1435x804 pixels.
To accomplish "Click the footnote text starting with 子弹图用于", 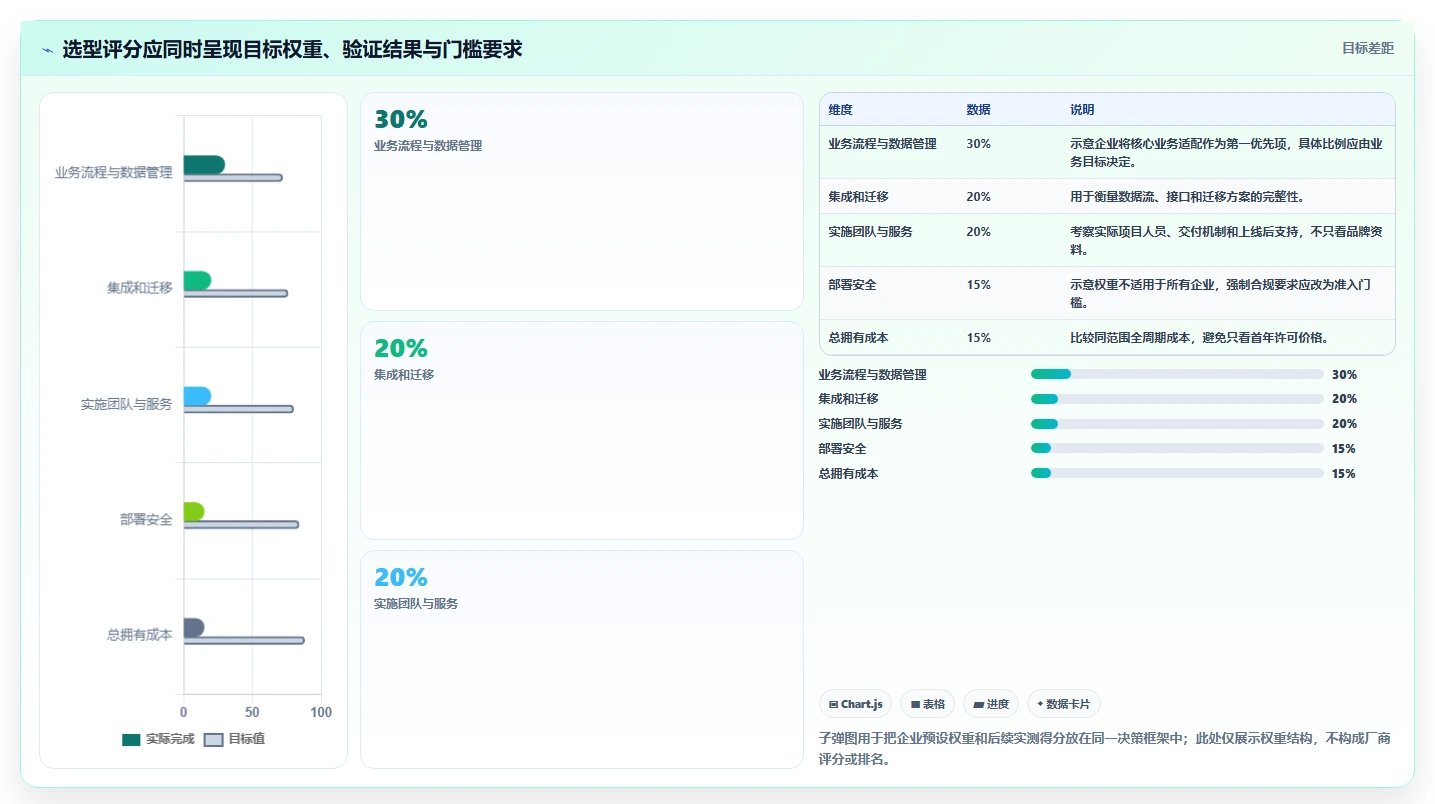I will pos(1104,749).
